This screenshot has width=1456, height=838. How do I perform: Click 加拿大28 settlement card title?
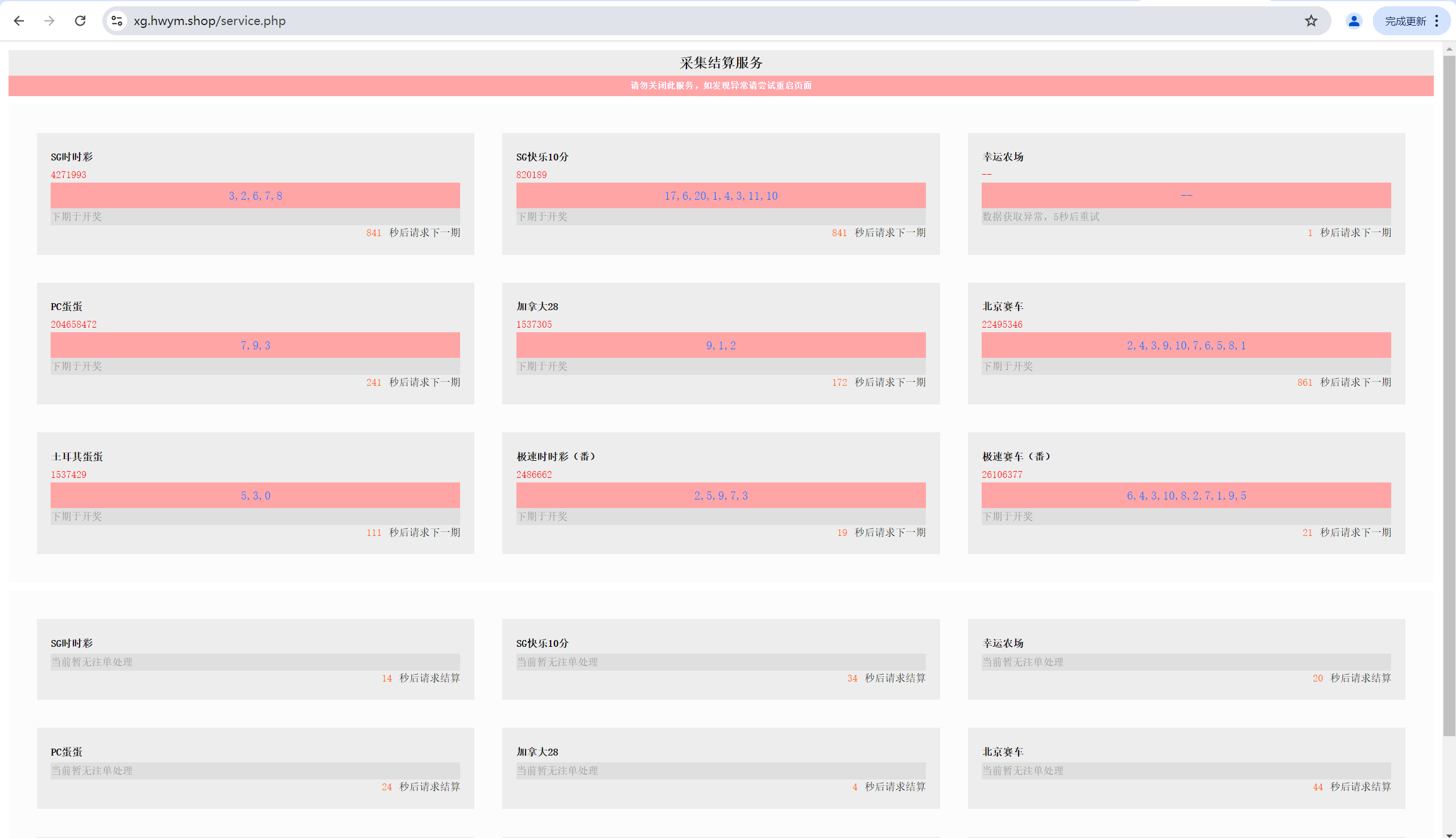tap(537, 752)
